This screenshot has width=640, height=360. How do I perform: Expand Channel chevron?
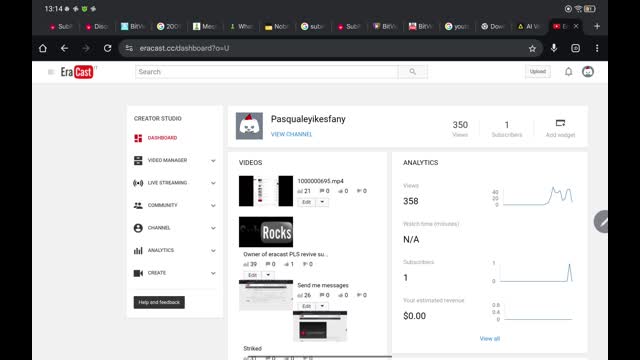tap(213, 228)
